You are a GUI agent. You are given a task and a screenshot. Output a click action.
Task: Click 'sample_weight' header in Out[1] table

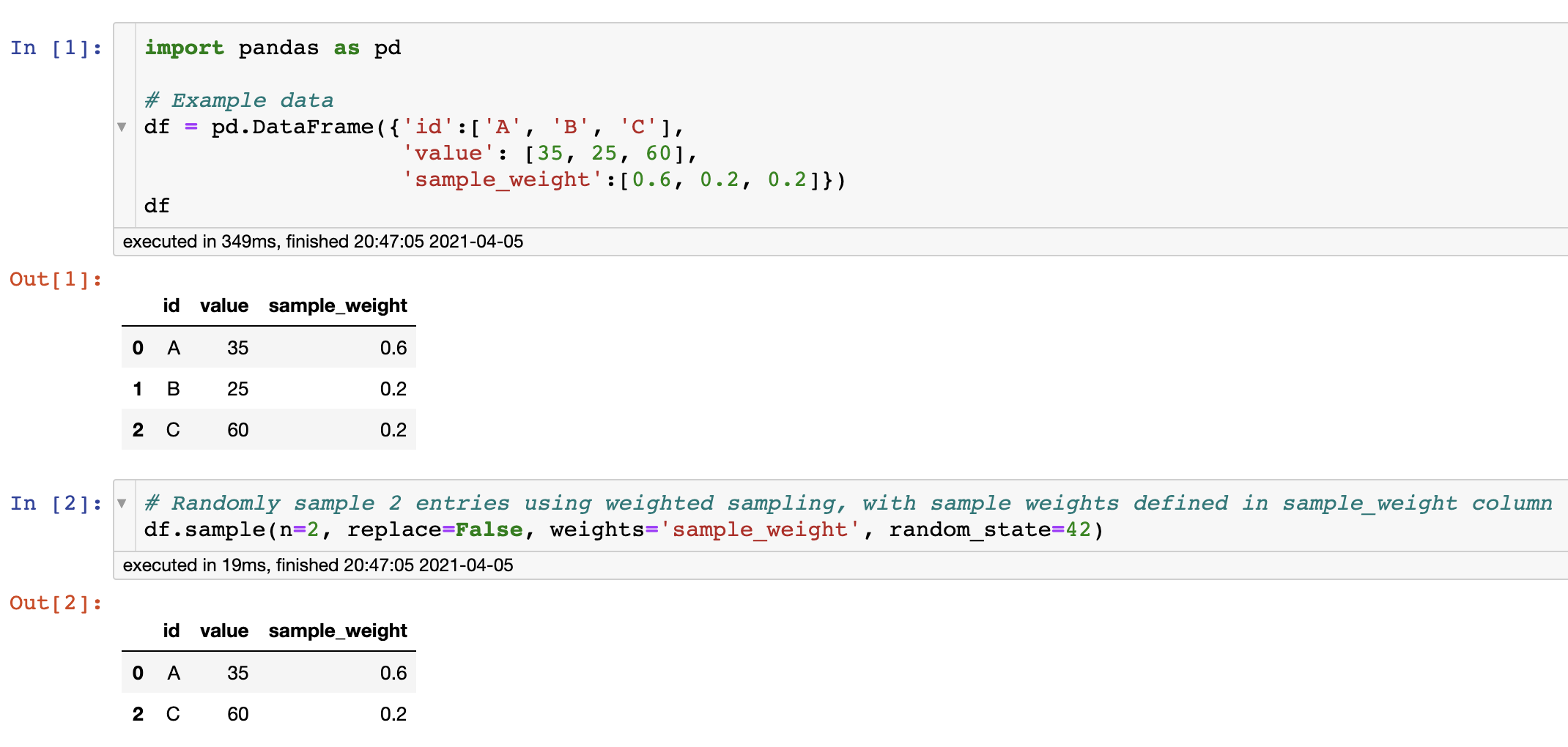(337, 306)
